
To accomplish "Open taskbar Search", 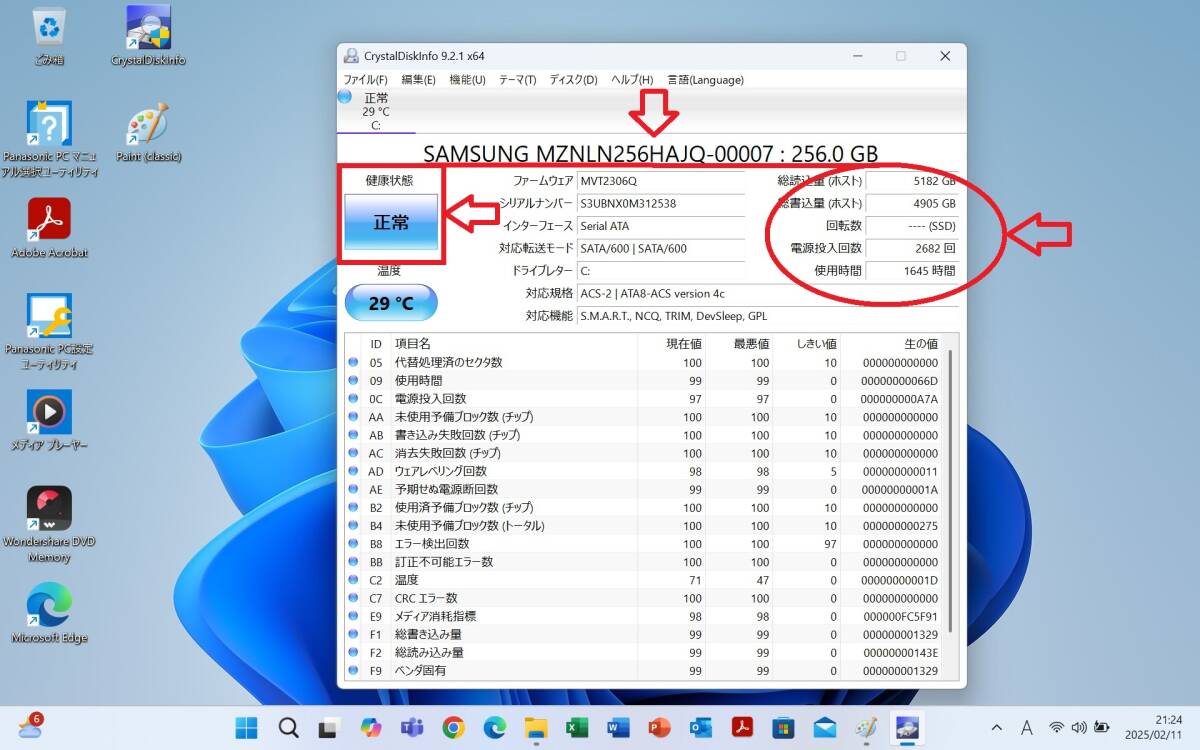I will [x=288, y=727].
